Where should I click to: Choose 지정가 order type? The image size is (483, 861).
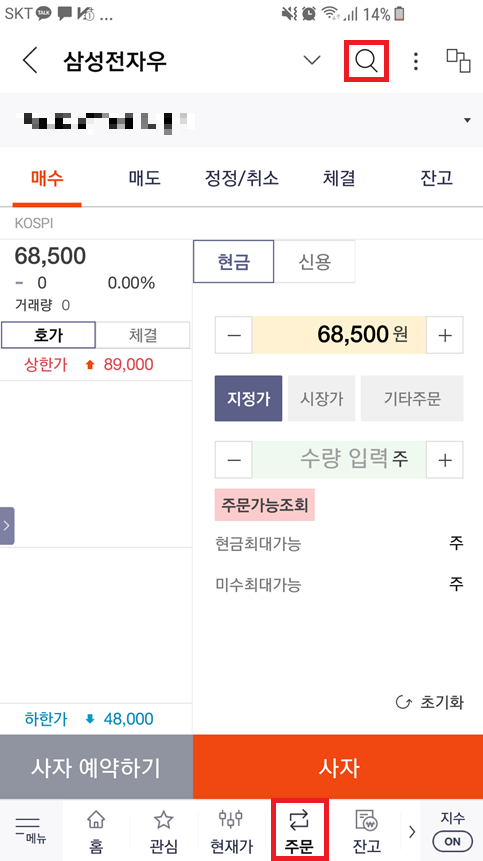(x=249, y=398)
